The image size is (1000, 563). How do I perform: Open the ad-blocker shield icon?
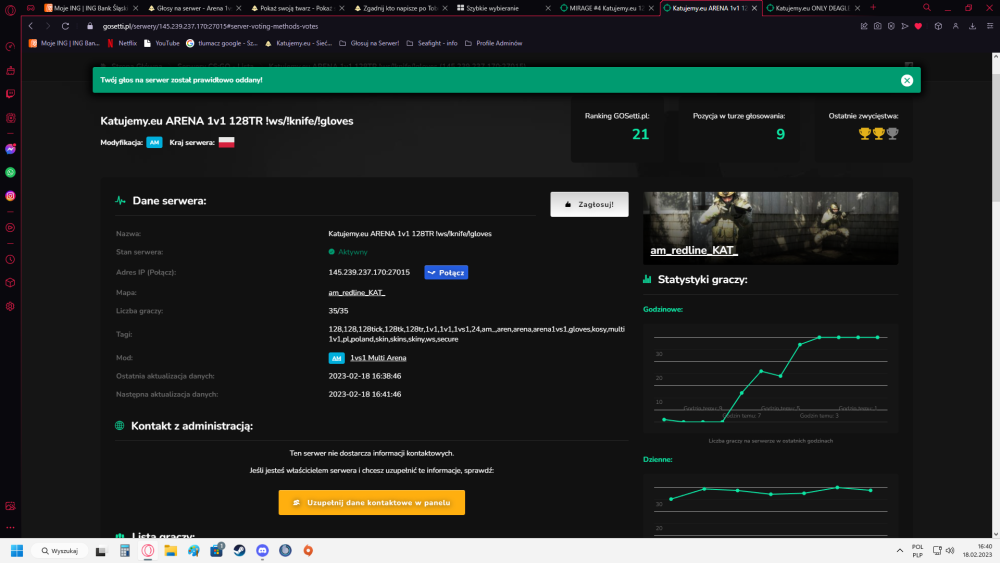tap(891, 26)
